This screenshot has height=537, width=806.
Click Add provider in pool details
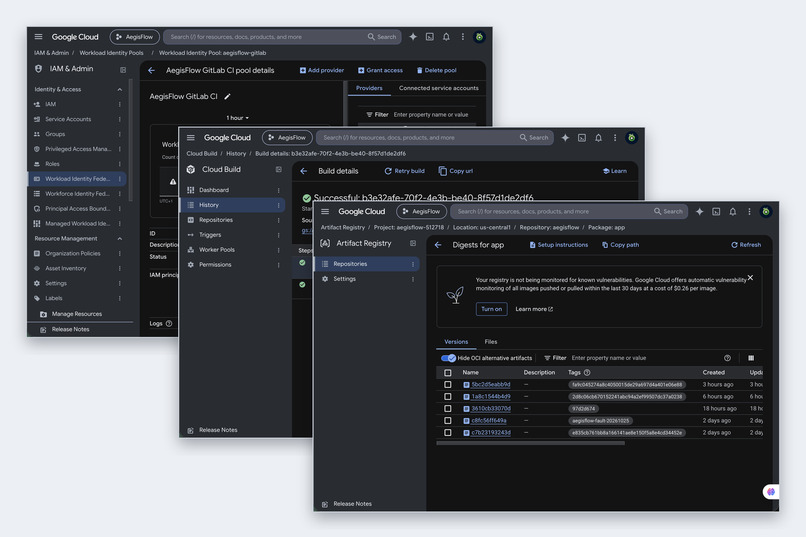[322, 70]
